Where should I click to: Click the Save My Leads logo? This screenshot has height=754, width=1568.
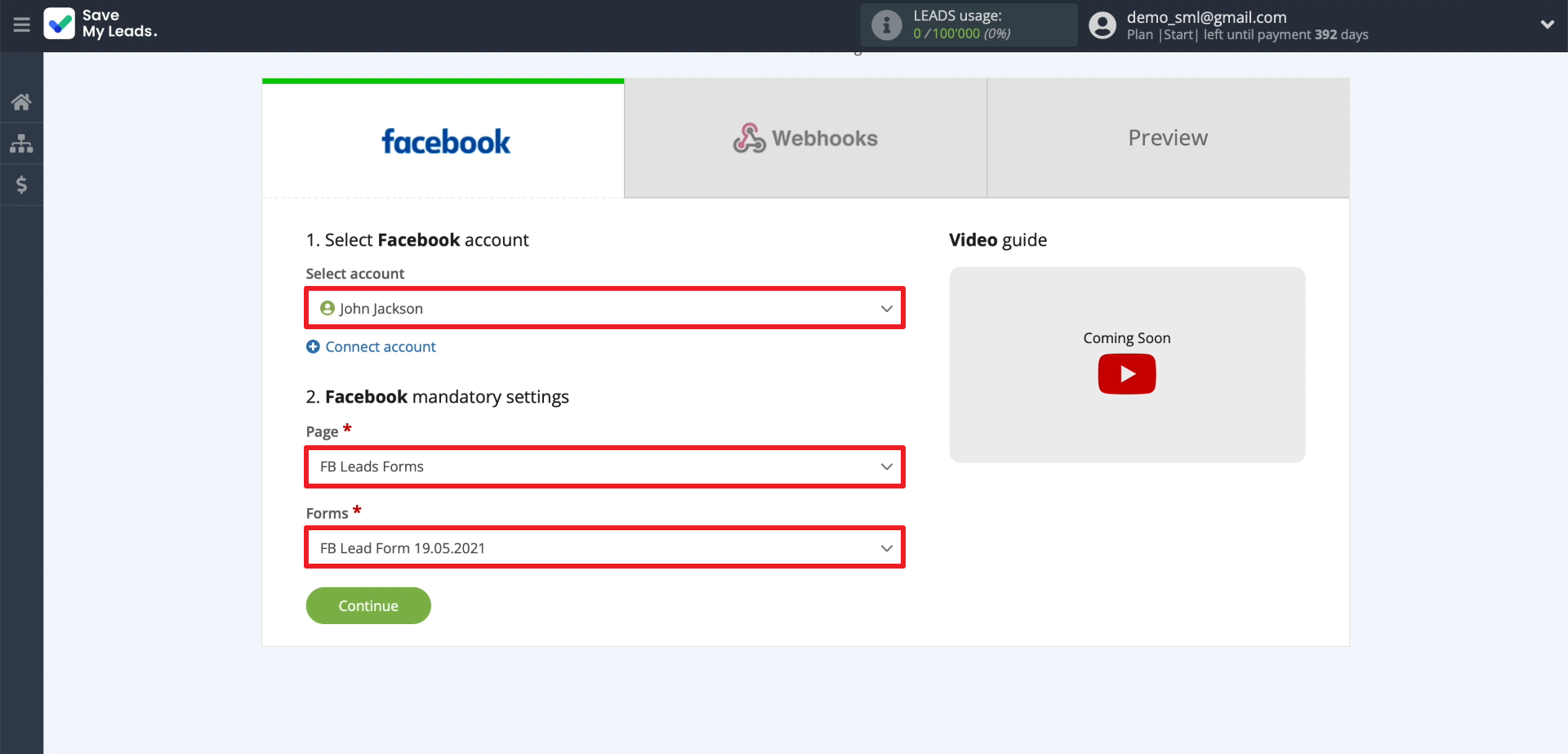click(x=100, y=24)
